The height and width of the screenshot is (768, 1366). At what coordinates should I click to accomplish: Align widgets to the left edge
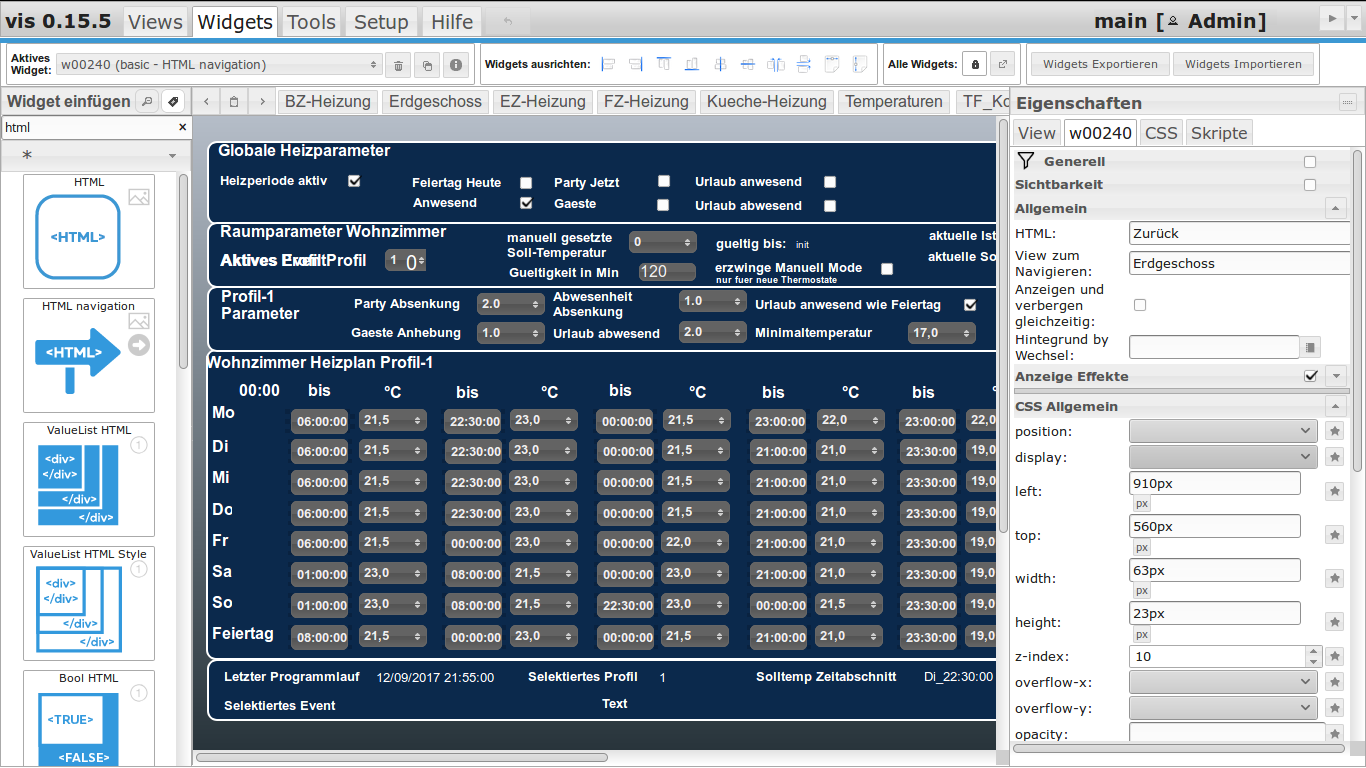608,64
